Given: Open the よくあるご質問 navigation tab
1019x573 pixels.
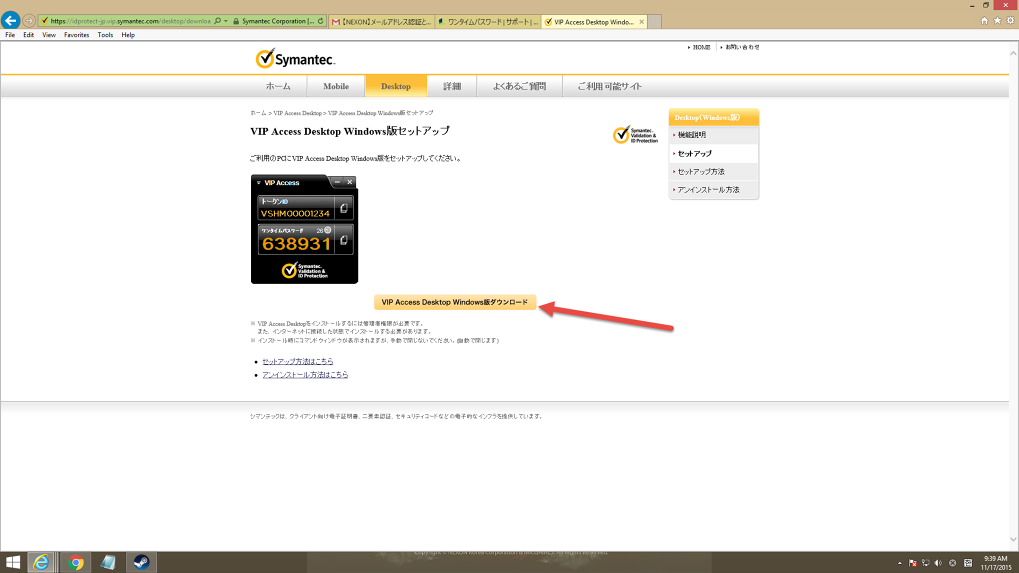Looking at the screenshot, I should pos(519,87).
